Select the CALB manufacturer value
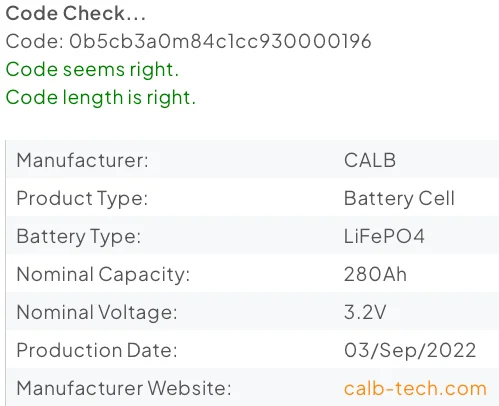499x406 pixels. click(370, 160)
